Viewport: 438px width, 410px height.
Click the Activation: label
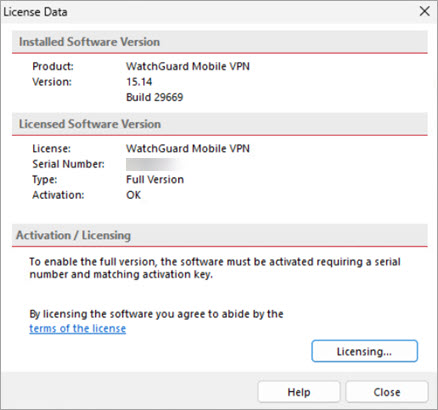point(58,195)
